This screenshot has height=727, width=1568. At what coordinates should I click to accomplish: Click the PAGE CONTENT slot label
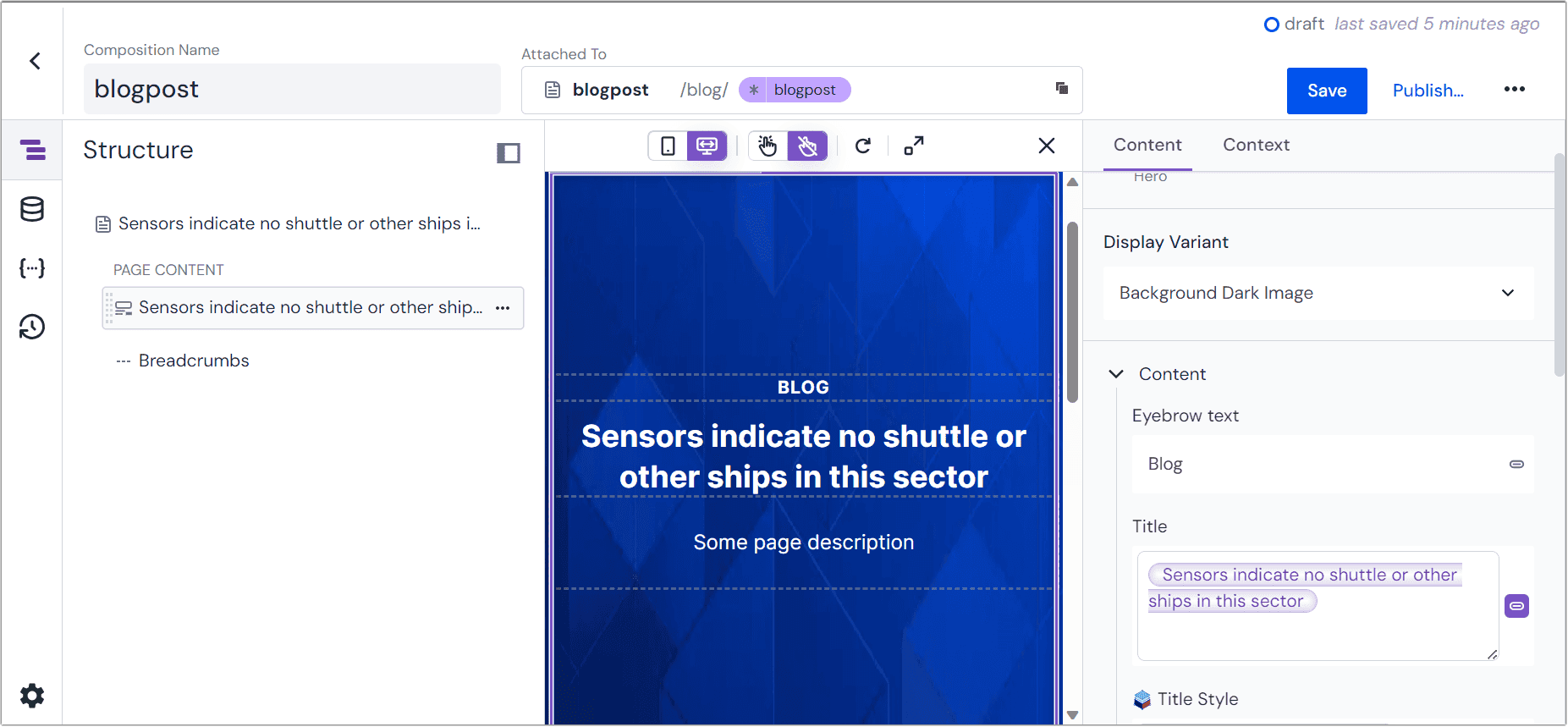click(x=168, y=270)
